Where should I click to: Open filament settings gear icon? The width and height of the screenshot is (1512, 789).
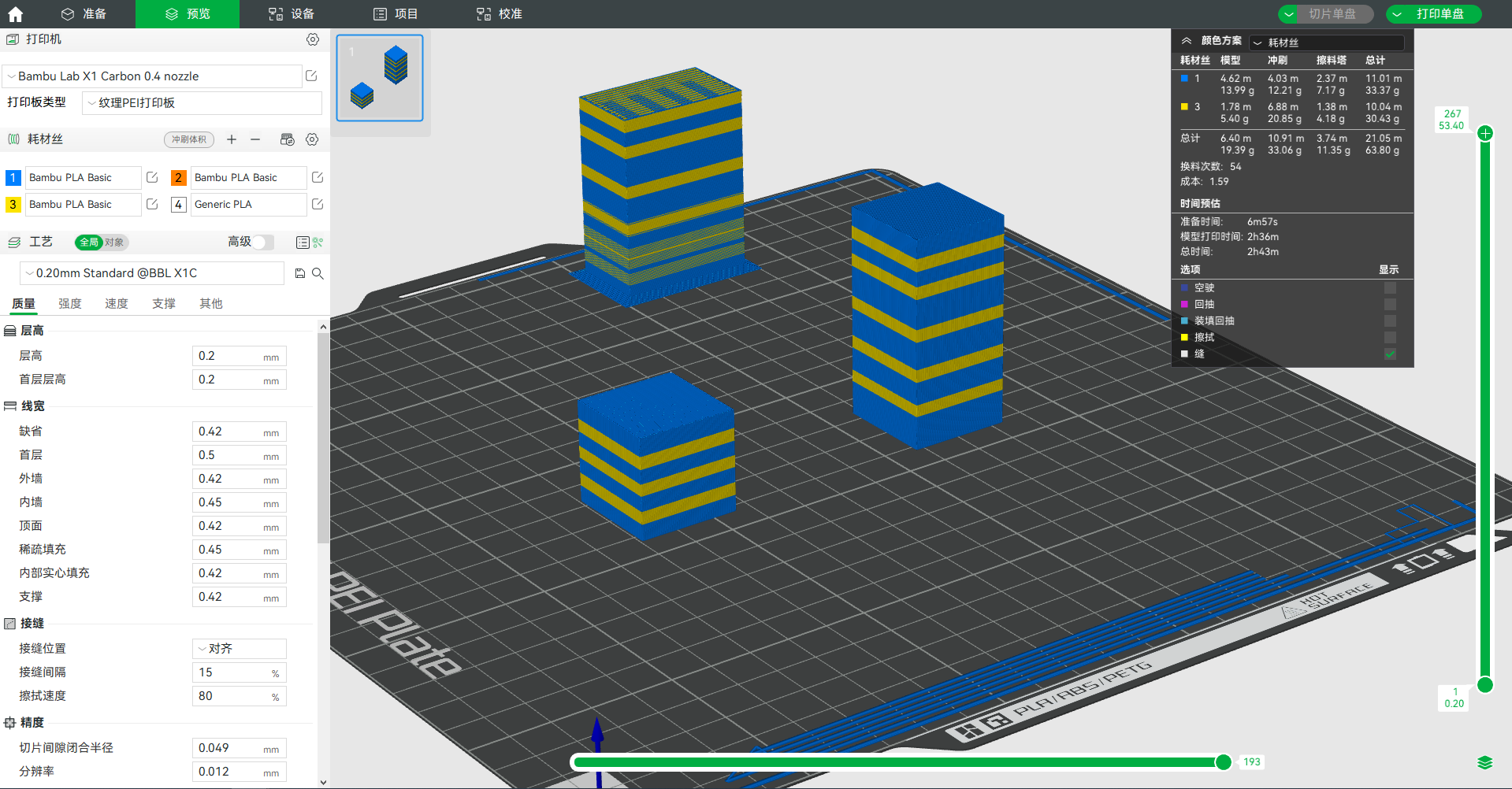[x=312, y=139]
